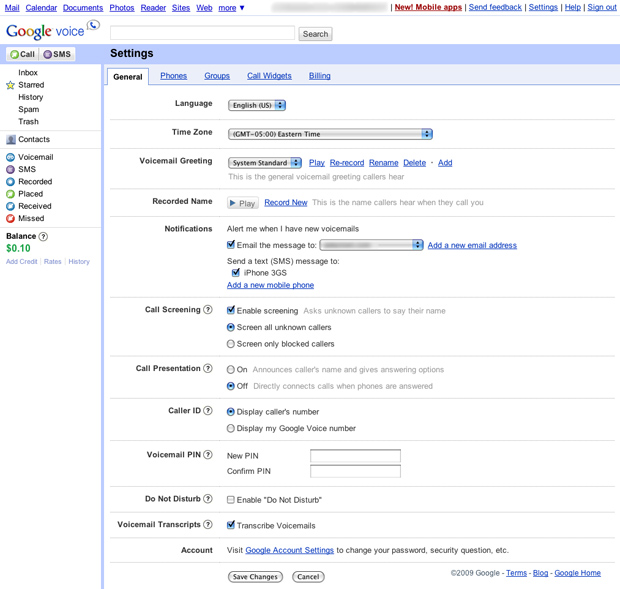Open the Call Widgets tab
This screenshot has height=589, width=620.
(269, 76)
